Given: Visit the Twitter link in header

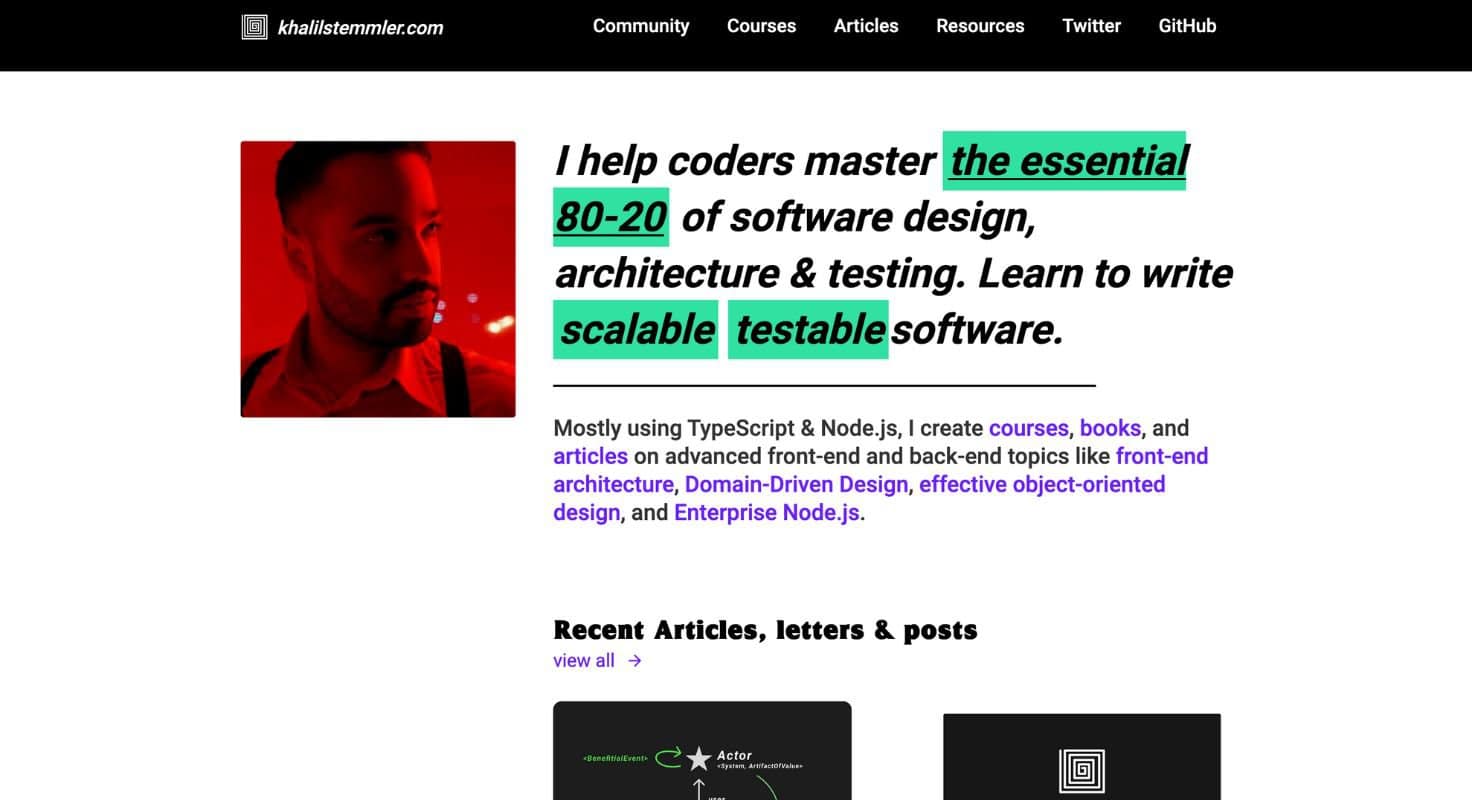Looking at the screenshot, I should [x=1091, y=26].
